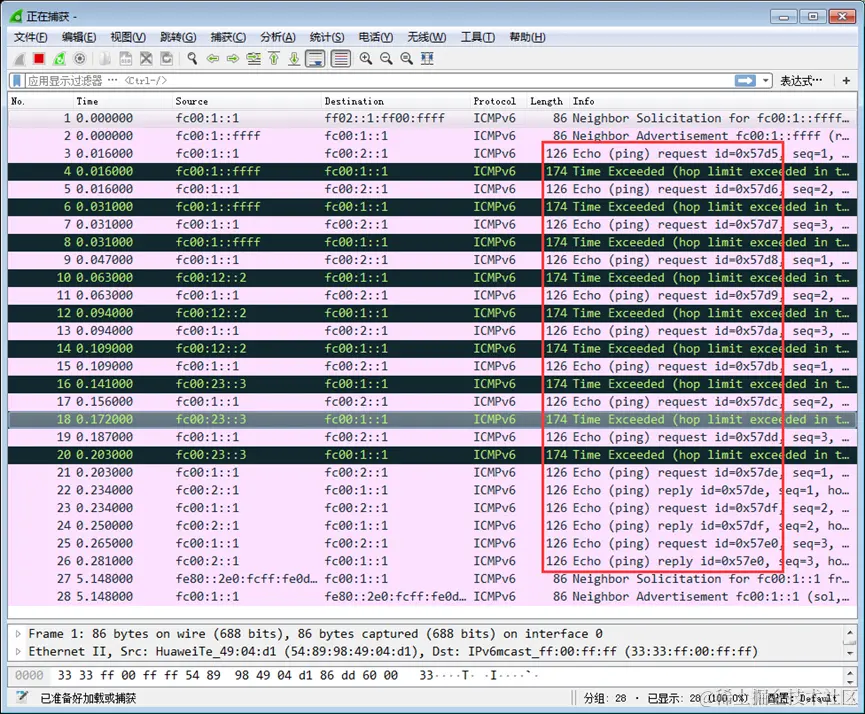Reset text to normal size
This screenshot has width=865, height=714.
(407, 58)
